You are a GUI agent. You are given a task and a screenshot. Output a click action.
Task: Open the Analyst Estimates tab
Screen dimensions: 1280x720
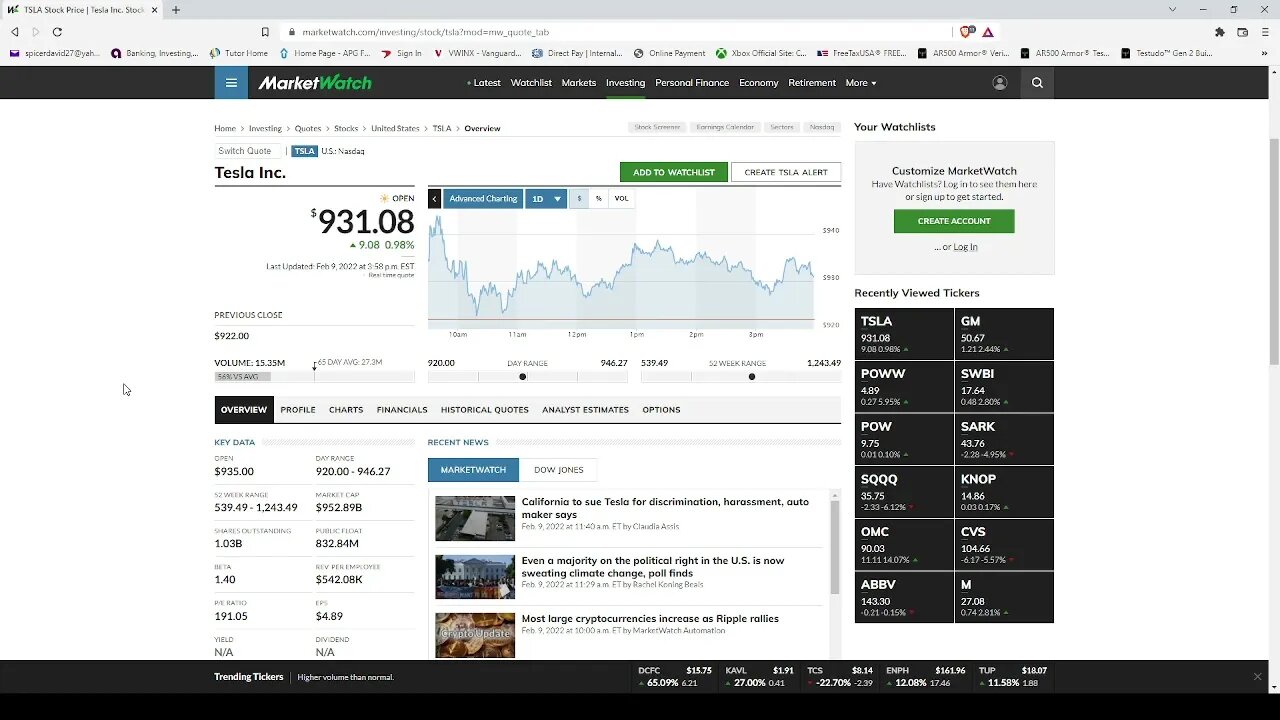point(585,409)
